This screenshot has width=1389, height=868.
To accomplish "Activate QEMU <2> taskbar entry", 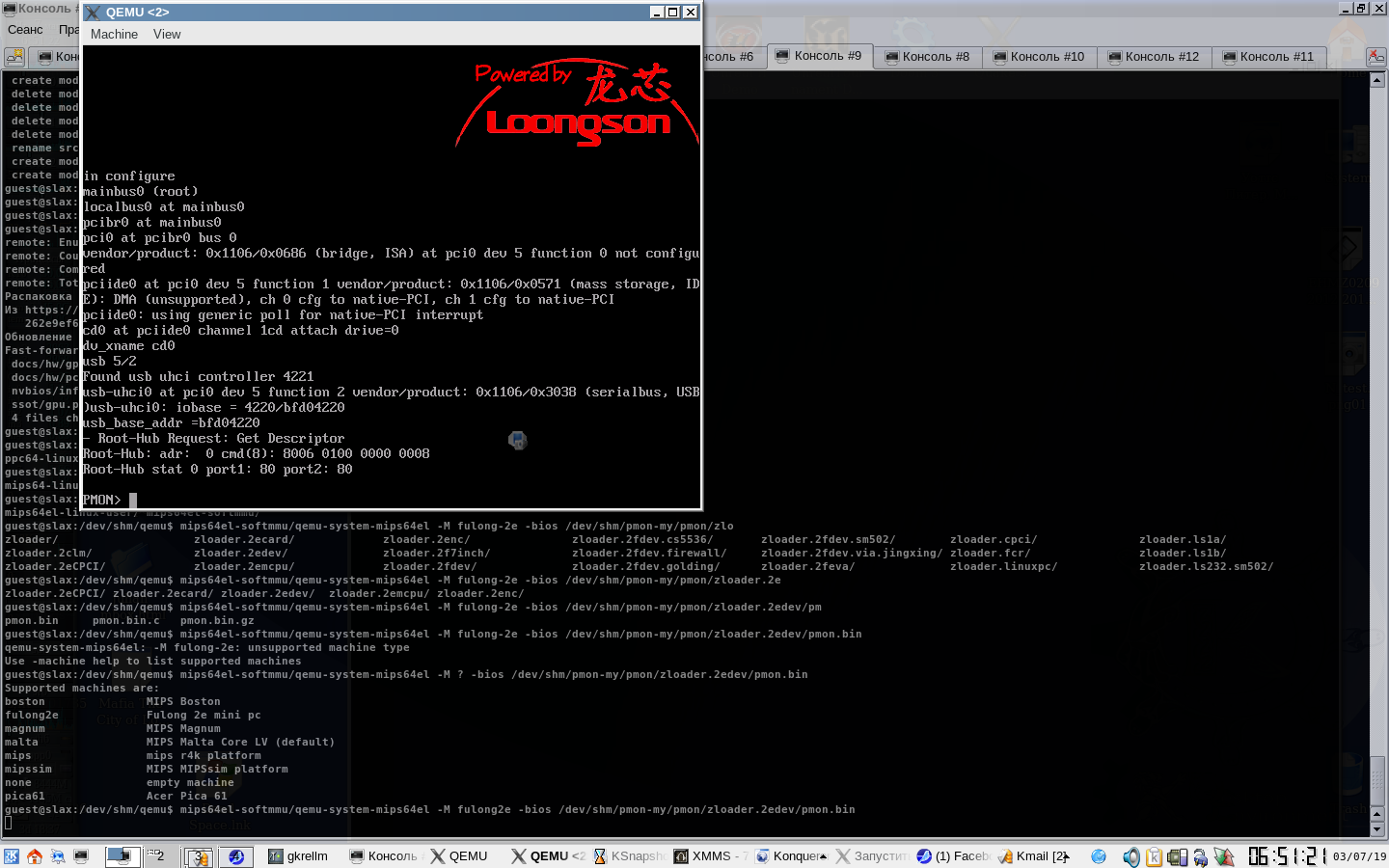I will (x=547, y=856).
